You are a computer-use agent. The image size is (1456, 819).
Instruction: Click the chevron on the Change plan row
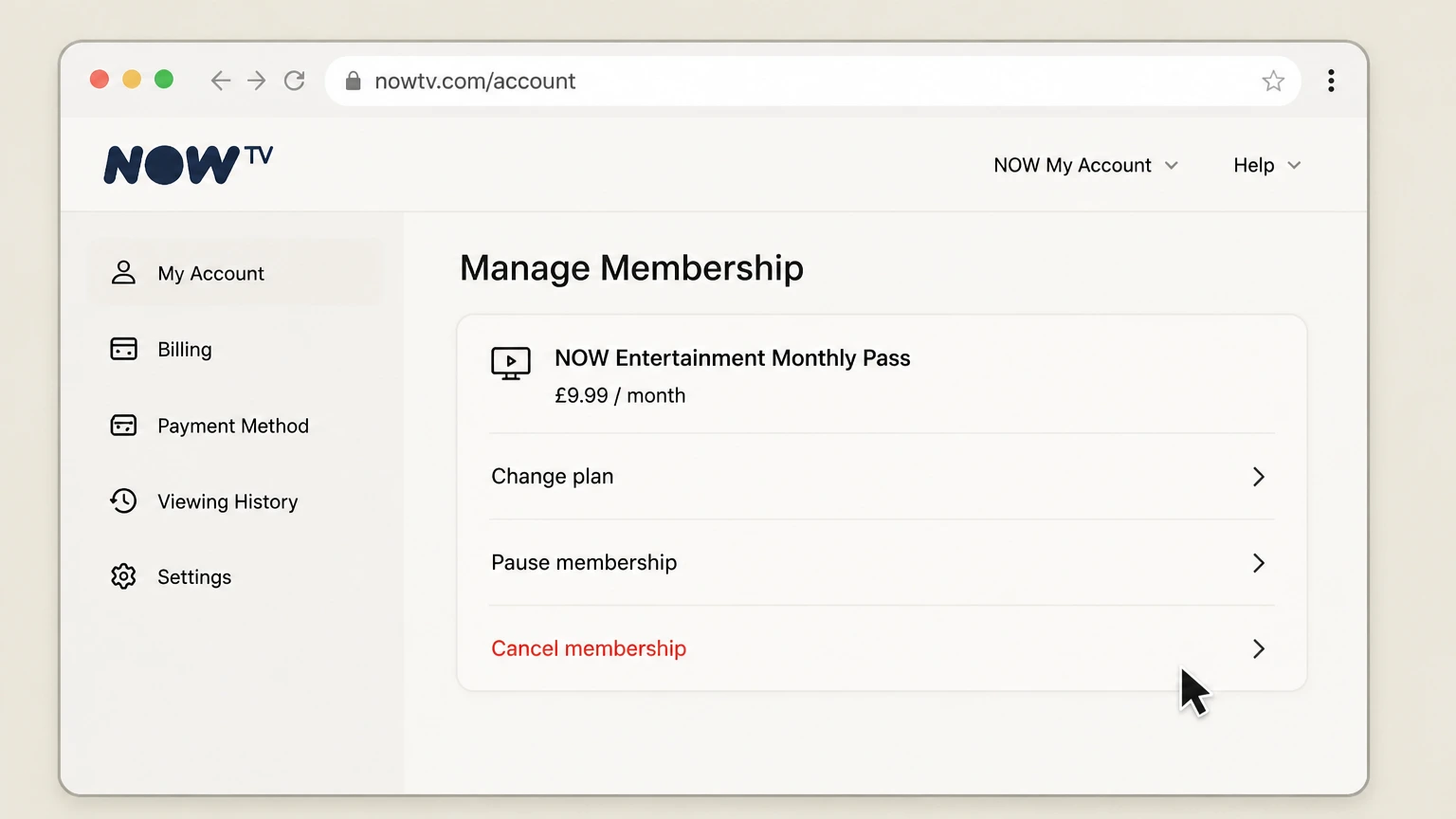[x=1259, y=477]
